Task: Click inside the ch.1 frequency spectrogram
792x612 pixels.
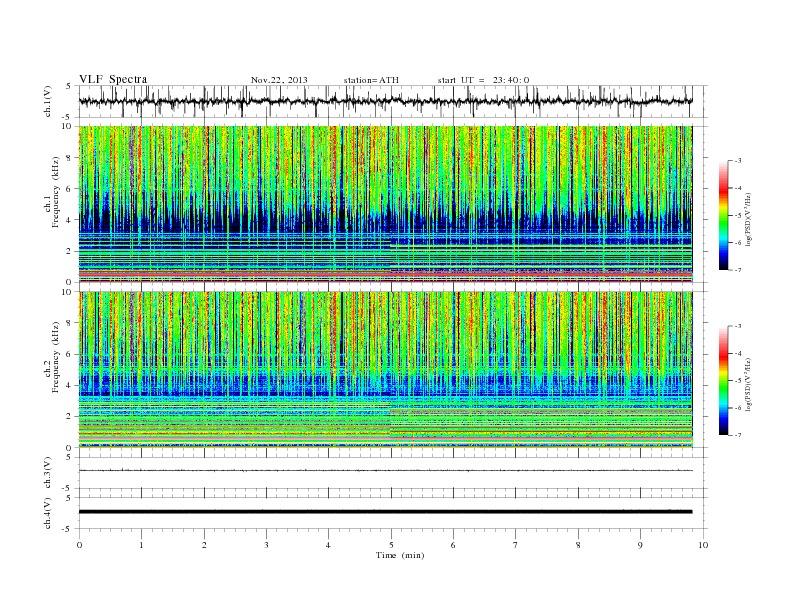Action: tap(385, 204)
